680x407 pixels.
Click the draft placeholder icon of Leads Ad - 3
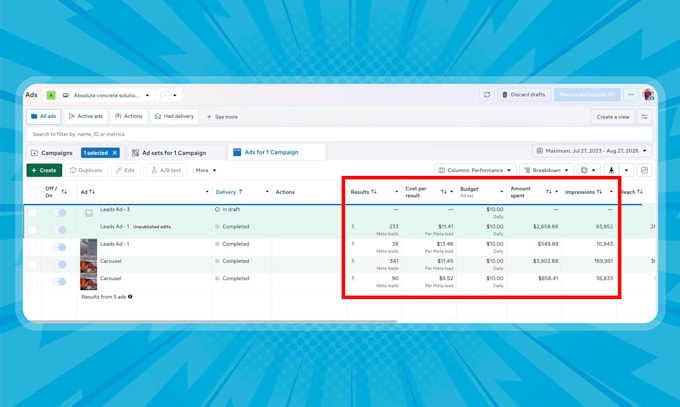(x=89, y=213)
